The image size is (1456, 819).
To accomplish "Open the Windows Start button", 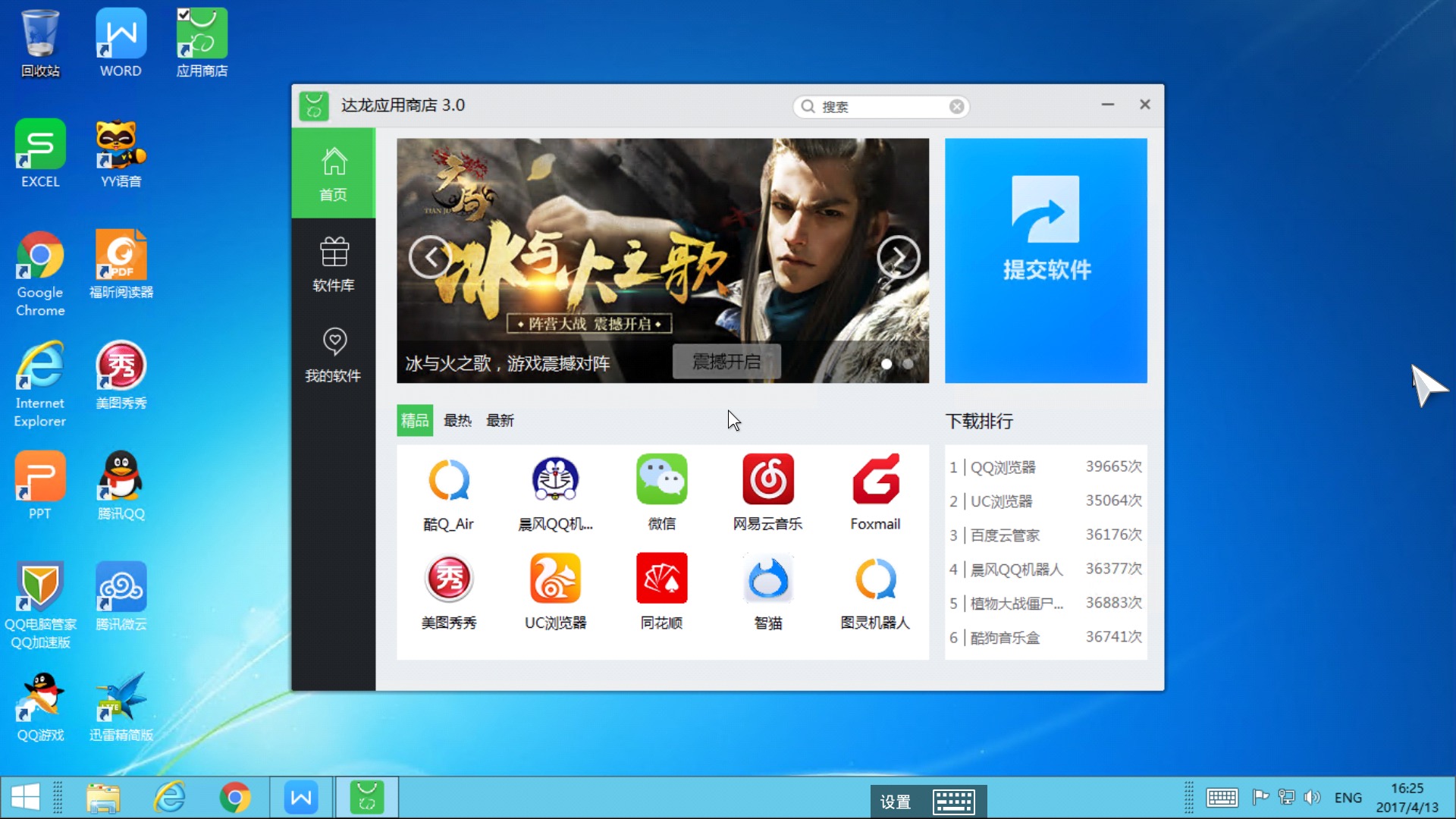I will click(25, 797).
